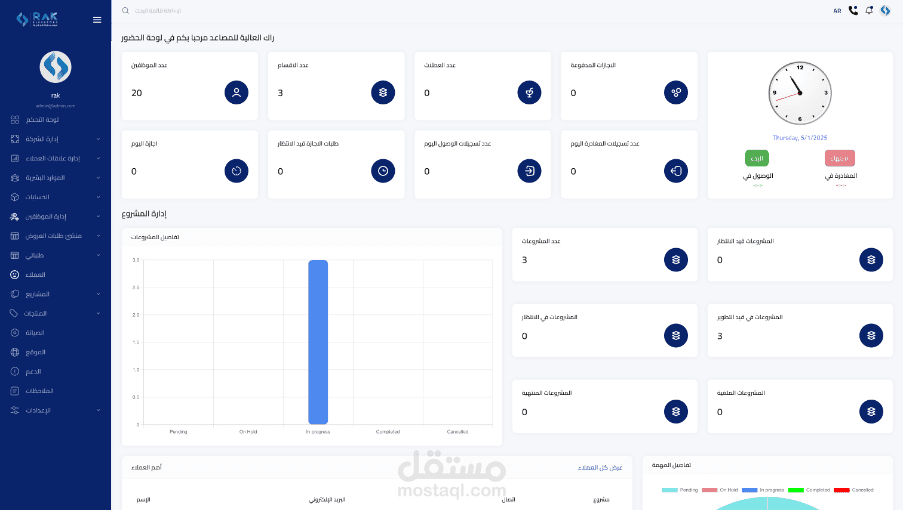The width and height of the screenshot is (904, 510).
Task: Open the profile logo avatar in the header
Action: click(885, 10)
